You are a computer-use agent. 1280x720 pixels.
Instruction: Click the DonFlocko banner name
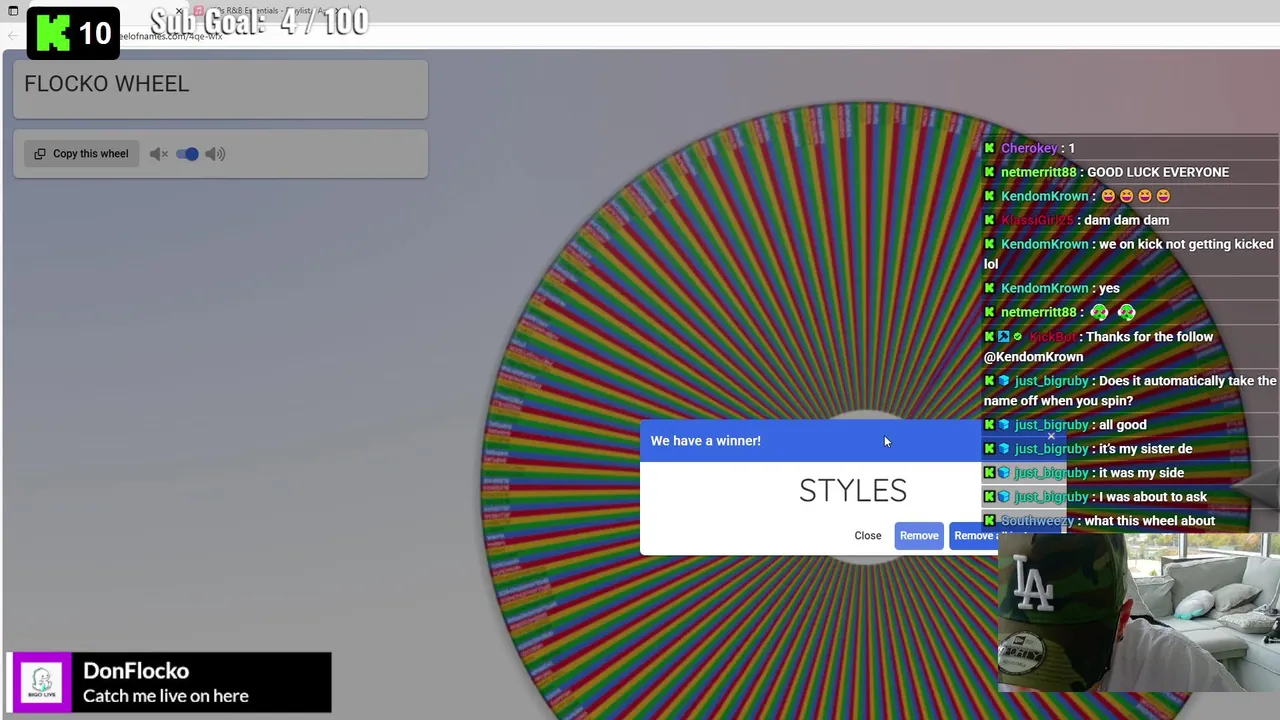136,671
